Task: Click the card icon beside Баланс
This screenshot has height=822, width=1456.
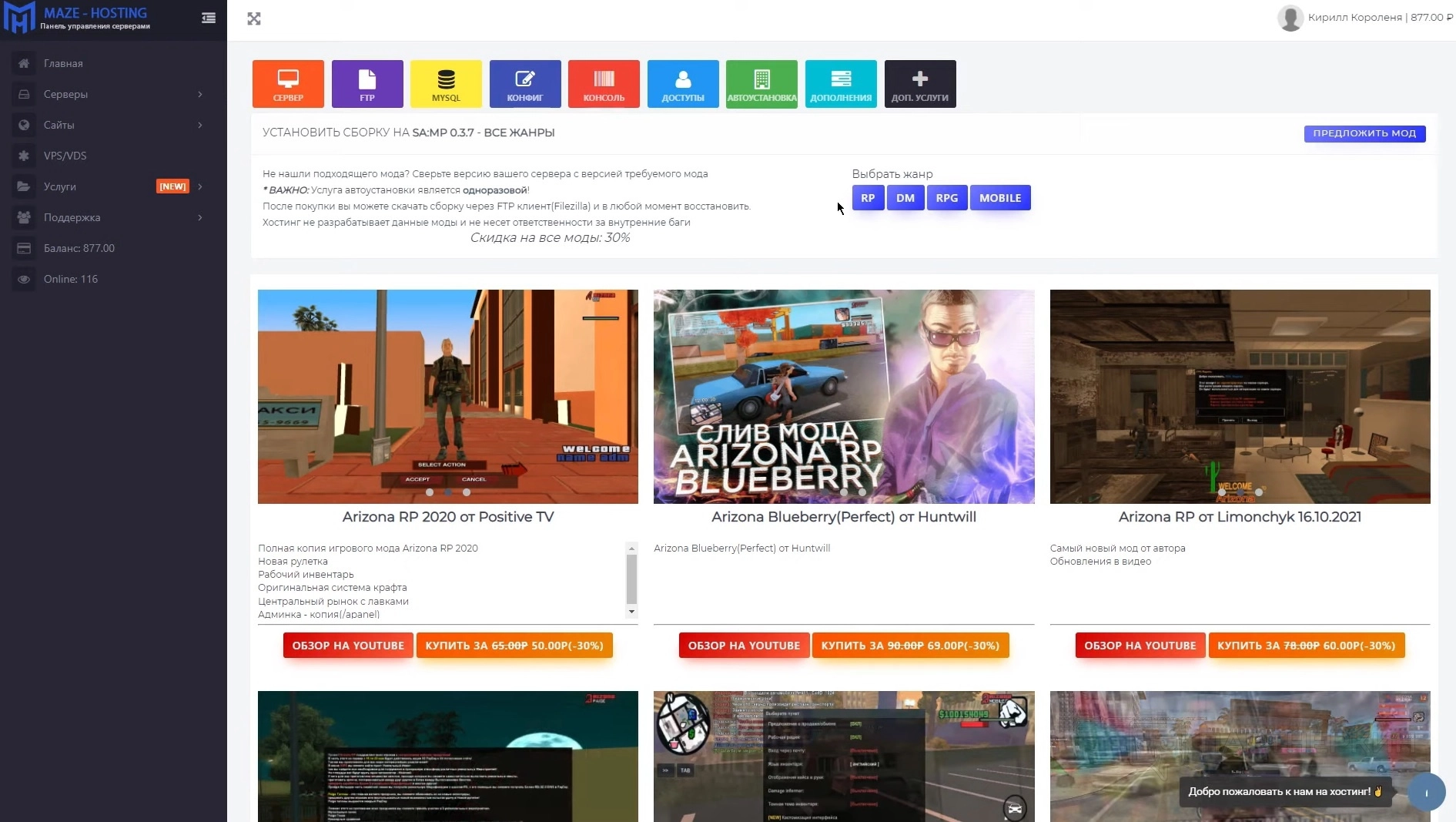Action: (x=24, y=248)
